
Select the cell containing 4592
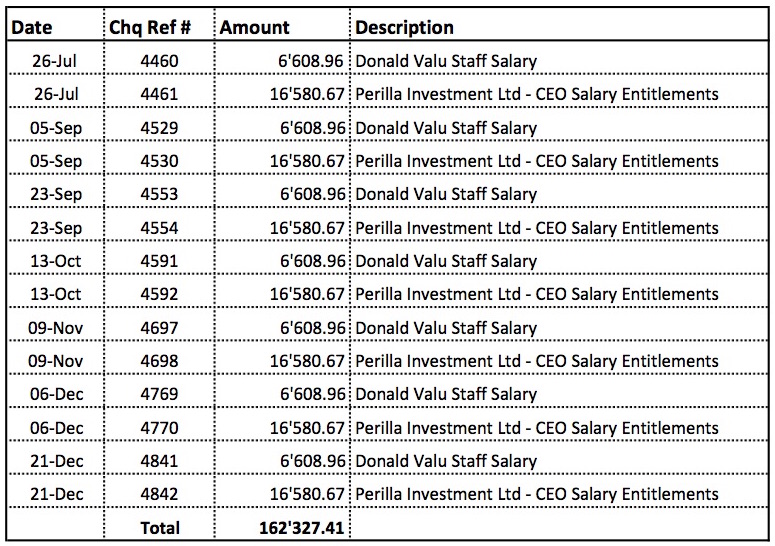click(160, 294)
